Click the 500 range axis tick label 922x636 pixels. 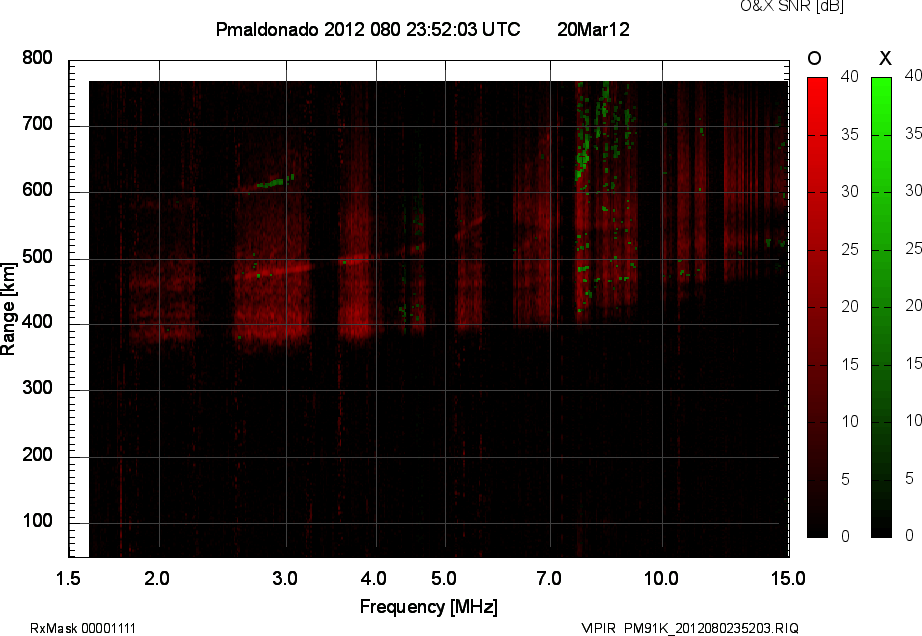[x=37, y=257]
